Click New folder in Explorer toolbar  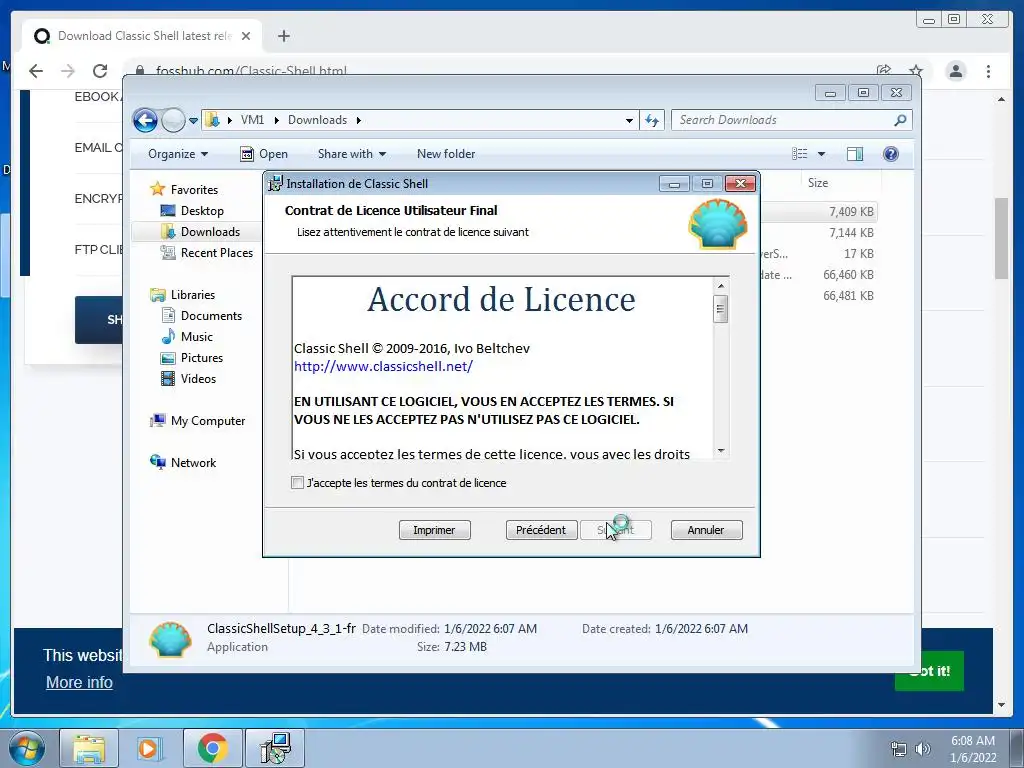pyautogui.click(x=446, y=154)
